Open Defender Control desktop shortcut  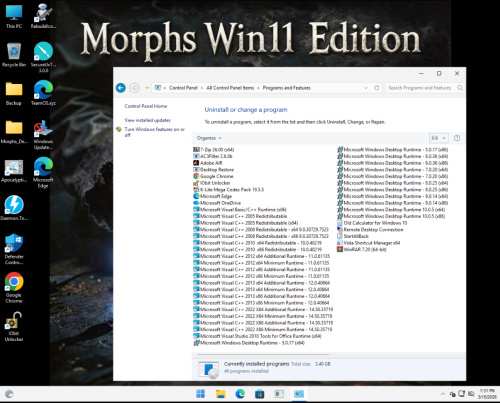click(x=14, y=249)
